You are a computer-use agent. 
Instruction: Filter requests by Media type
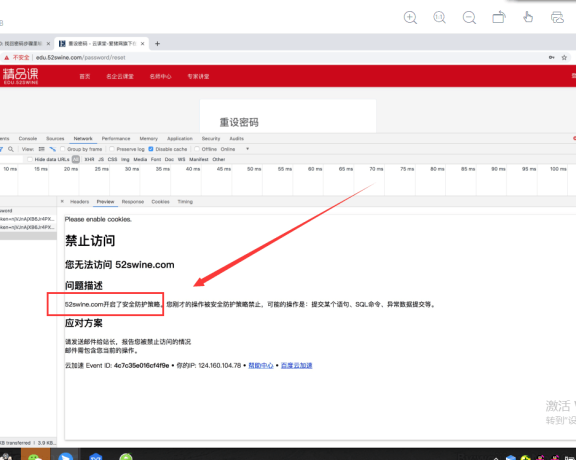(140, 159)
